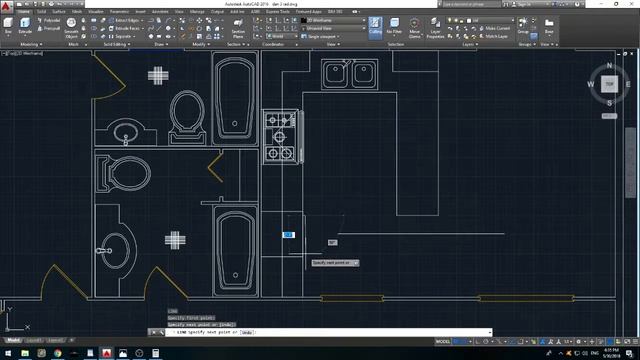Click the Undo option in command line
640x360 pixels.
pos(247,332)
